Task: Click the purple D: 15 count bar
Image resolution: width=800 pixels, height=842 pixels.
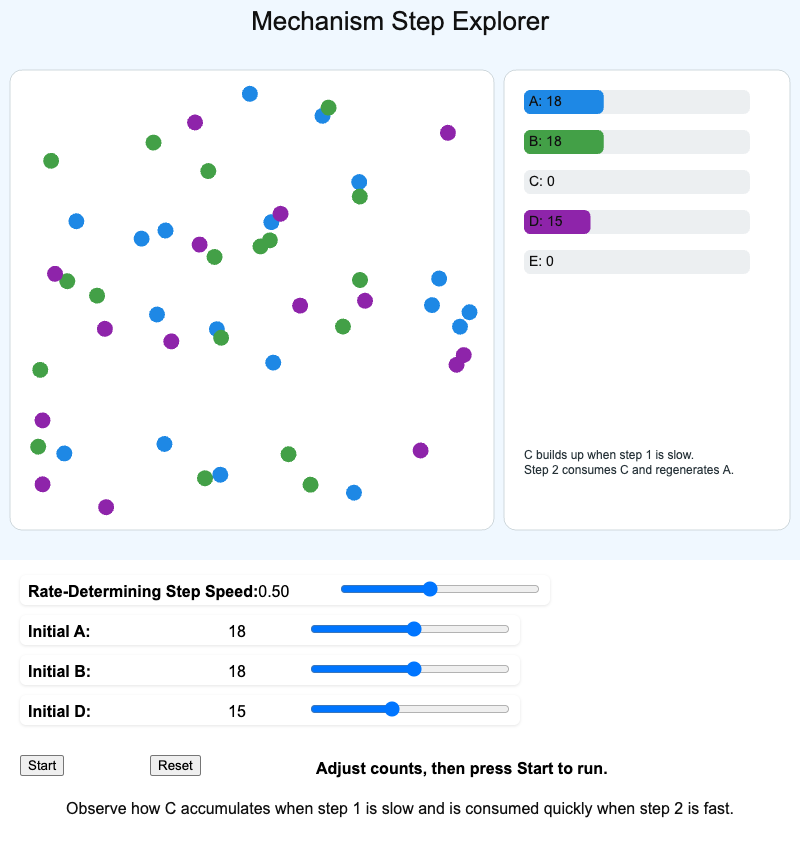Action: pos(557,222)
